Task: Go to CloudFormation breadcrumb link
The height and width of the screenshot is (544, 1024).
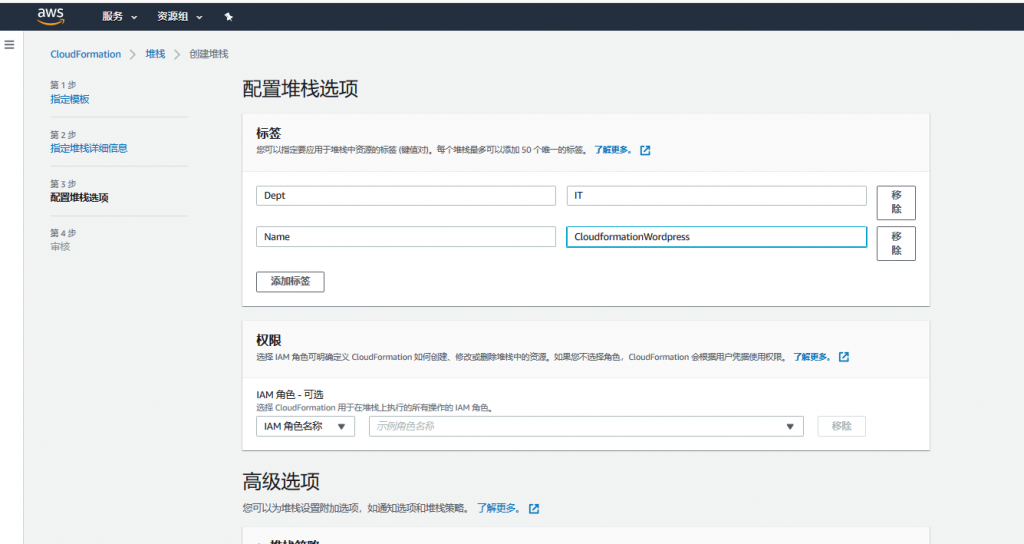Action: [86, 54]
